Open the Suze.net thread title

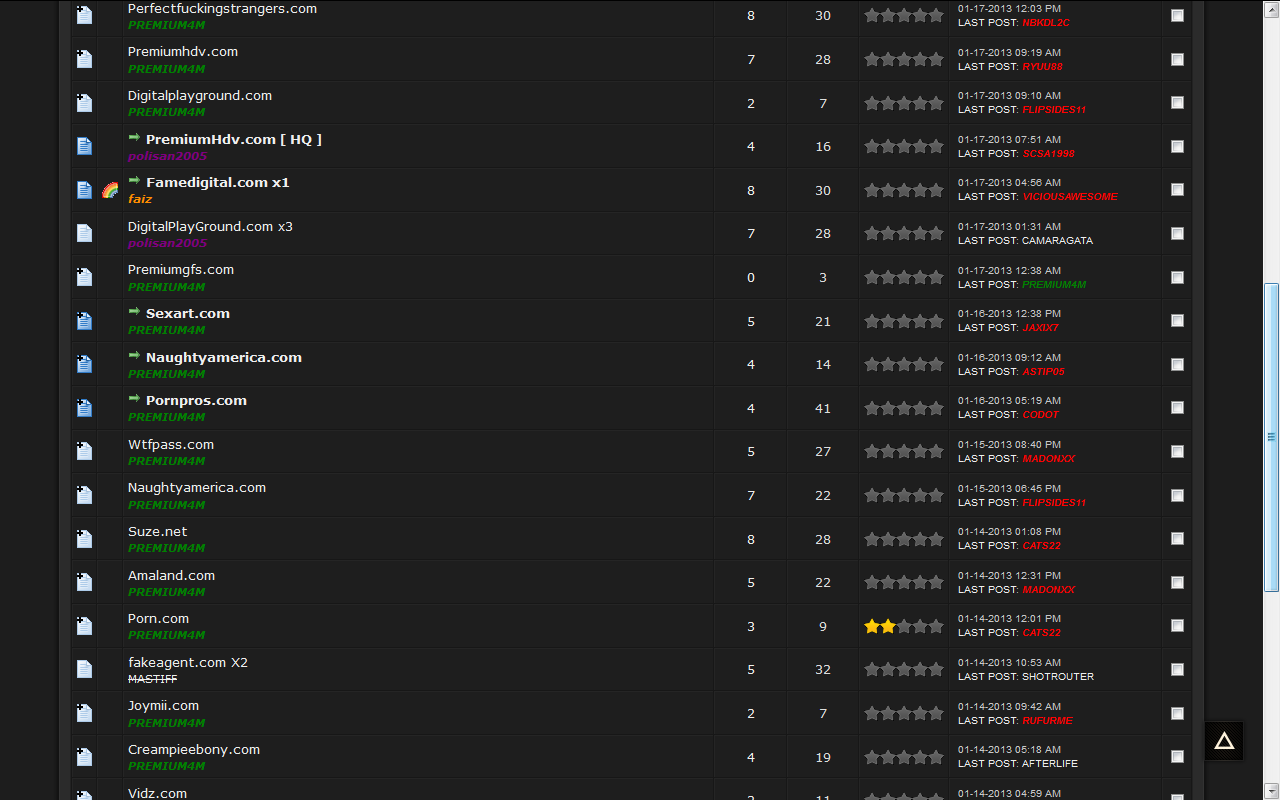point(157,532)
